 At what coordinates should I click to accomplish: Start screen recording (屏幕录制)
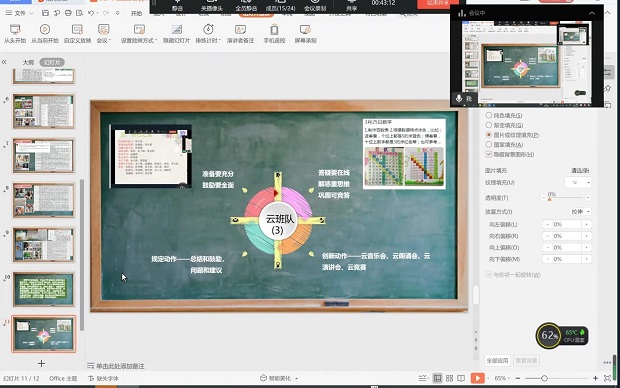tap(305, 34)
